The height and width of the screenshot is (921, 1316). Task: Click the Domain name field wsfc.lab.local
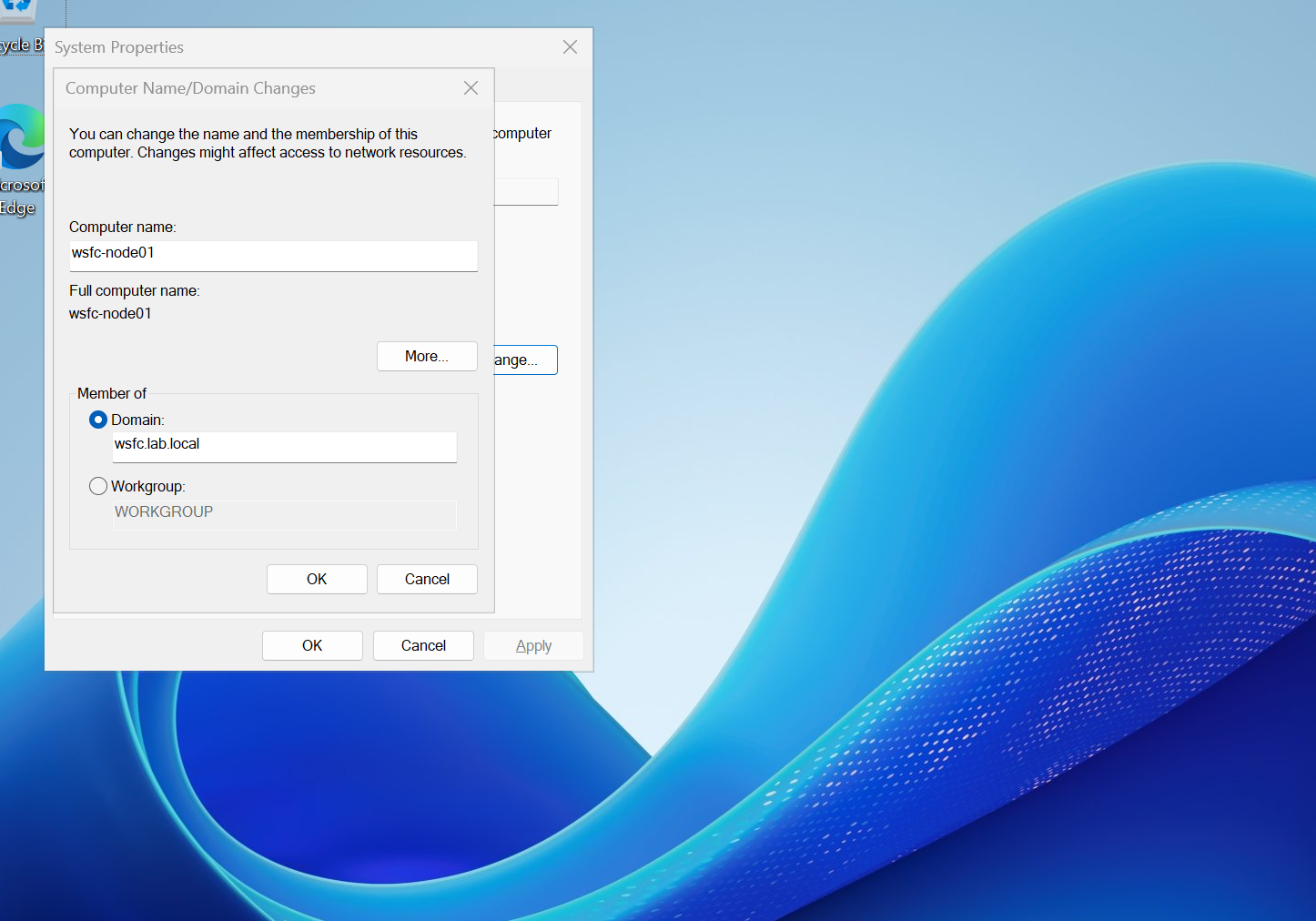285,447
